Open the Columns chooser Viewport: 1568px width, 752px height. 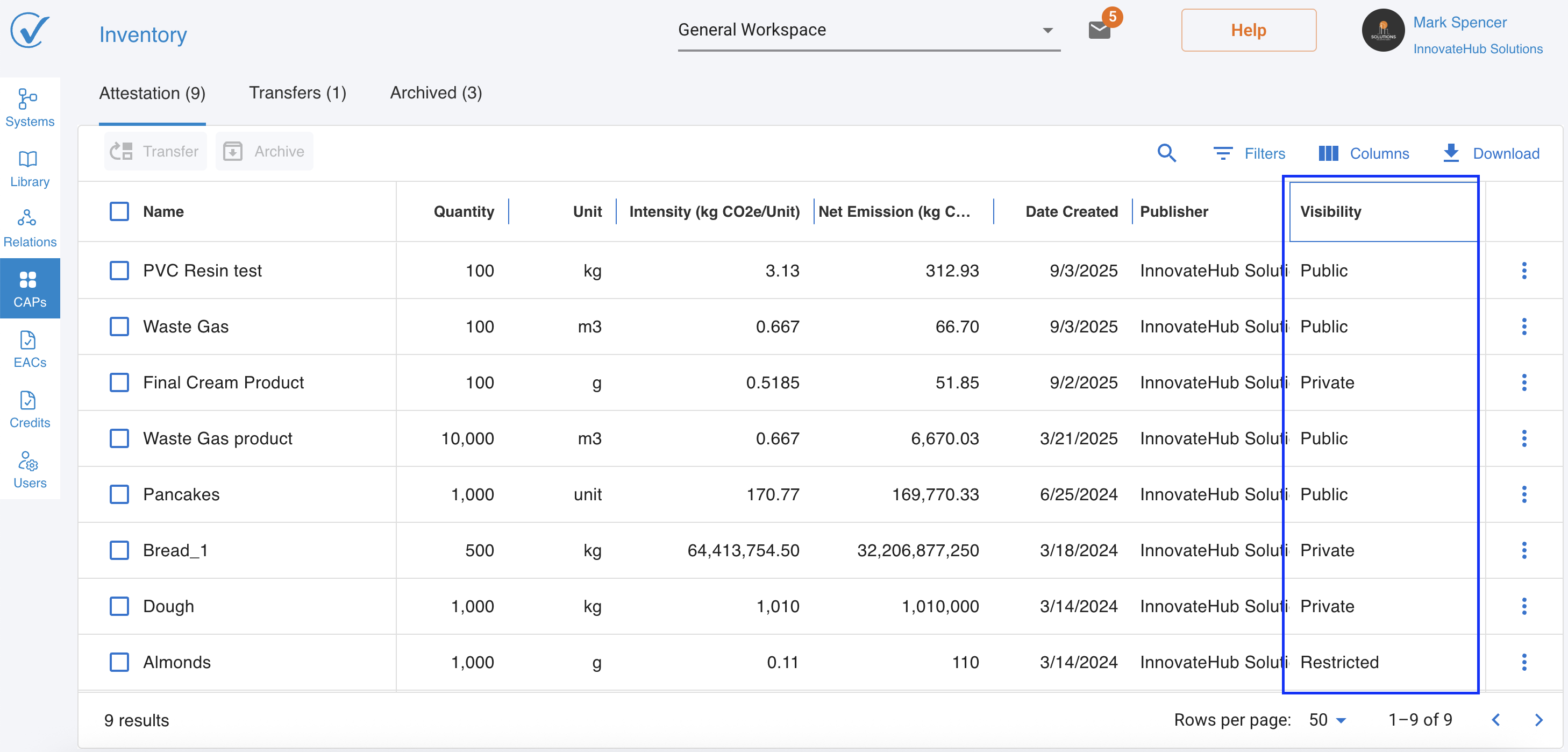pos(1364,153)
